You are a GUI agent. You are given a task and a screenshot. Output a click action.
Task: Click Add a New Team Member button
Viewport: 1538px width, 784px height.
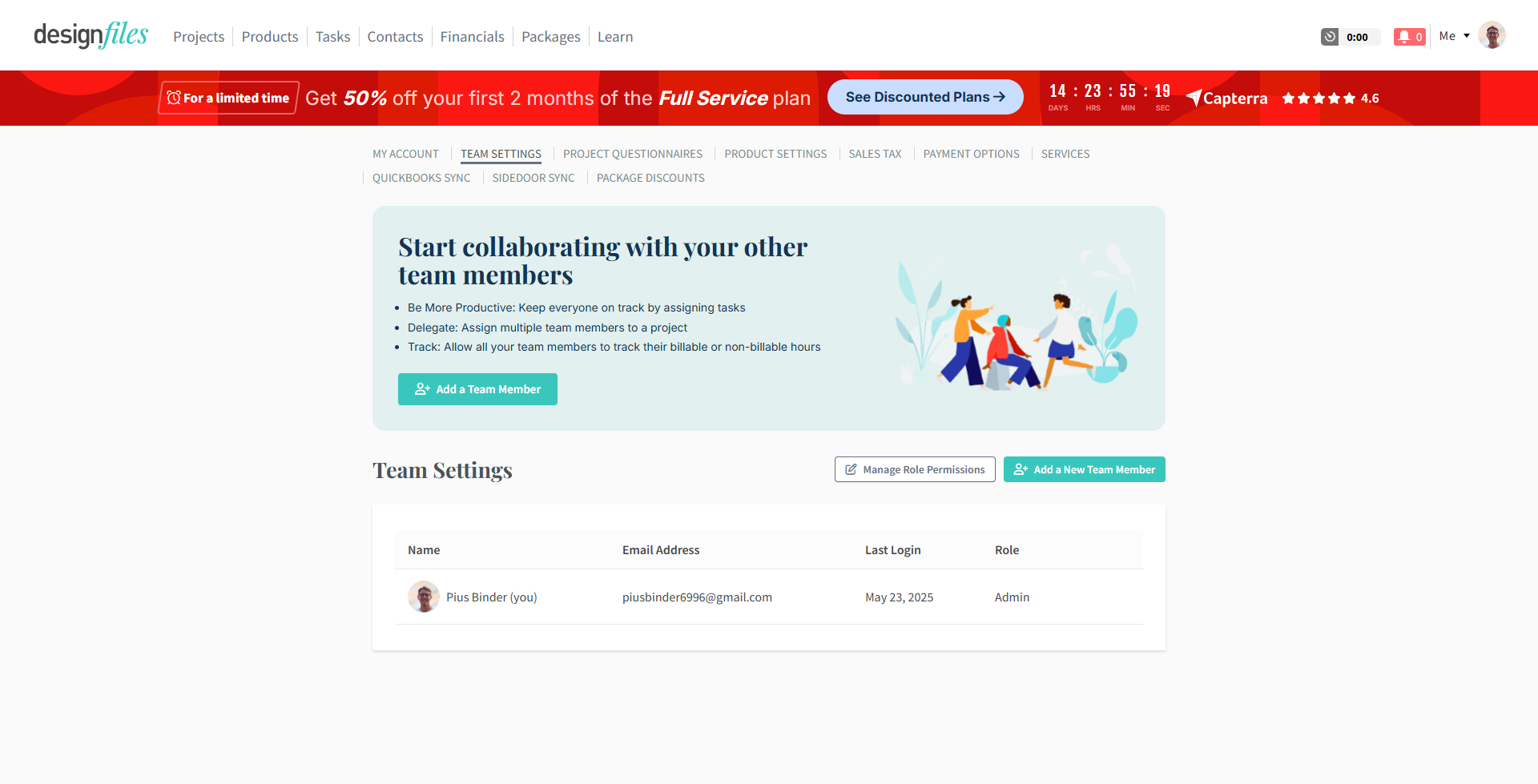[x=1085, y=469]
